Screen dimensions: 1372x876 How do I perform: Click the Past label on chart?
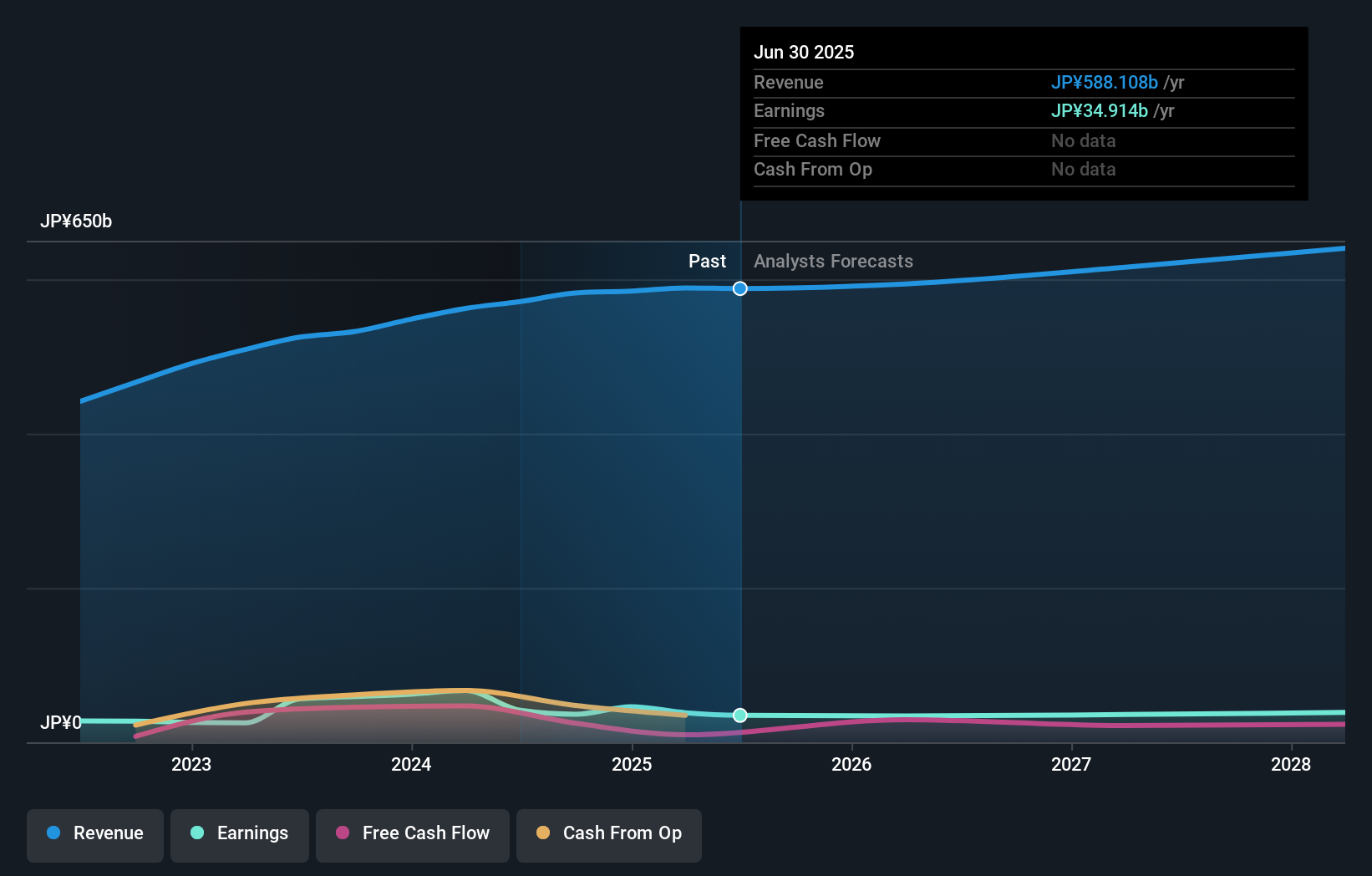[x=707, y=262]
